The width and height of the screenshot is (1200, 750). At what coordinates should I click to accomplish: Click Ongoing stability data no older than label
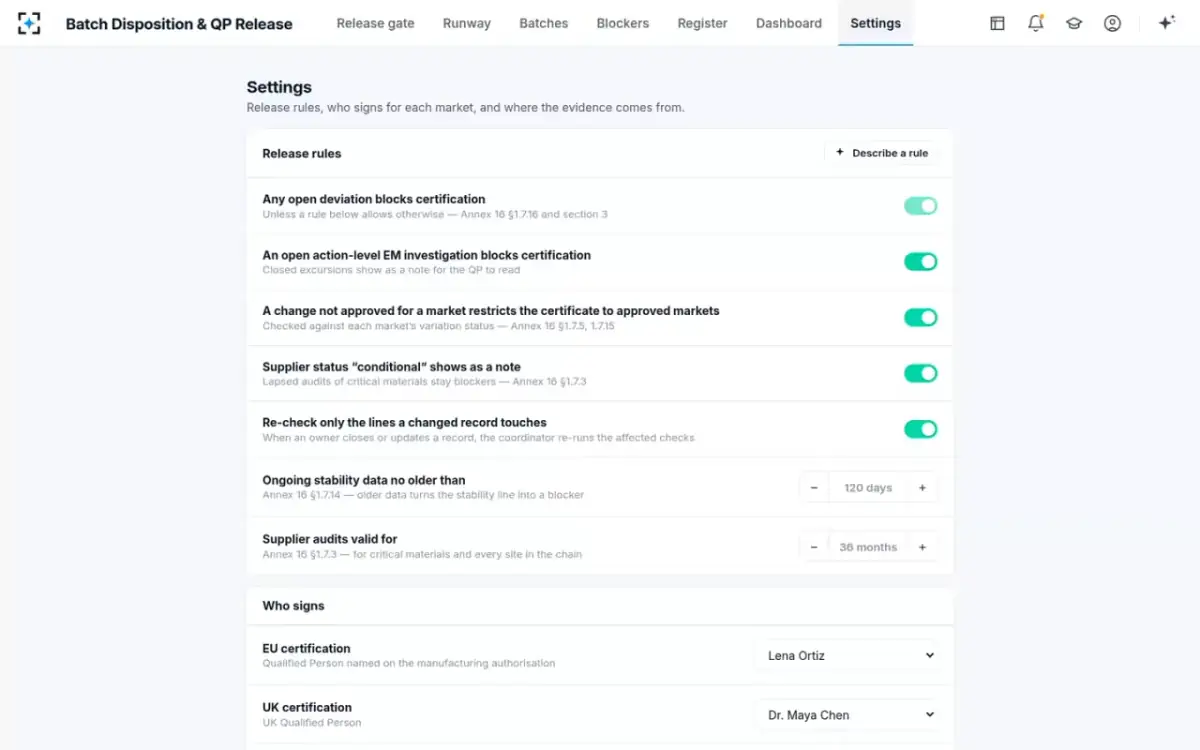coord(364,480)
